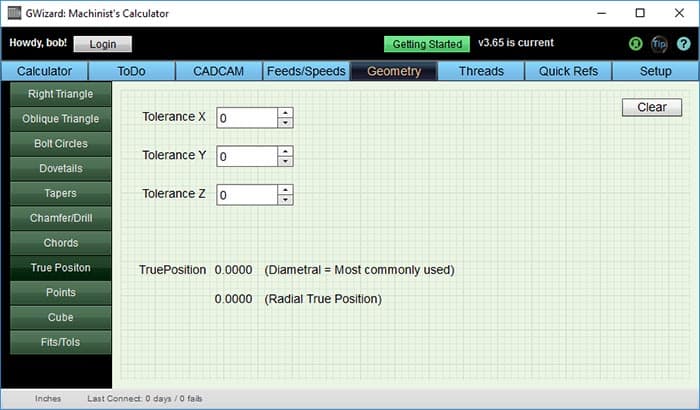Close the GWizard window
The width and height of the screenshot is (700, 410).
pyautogui.click(x=679, y=13)
